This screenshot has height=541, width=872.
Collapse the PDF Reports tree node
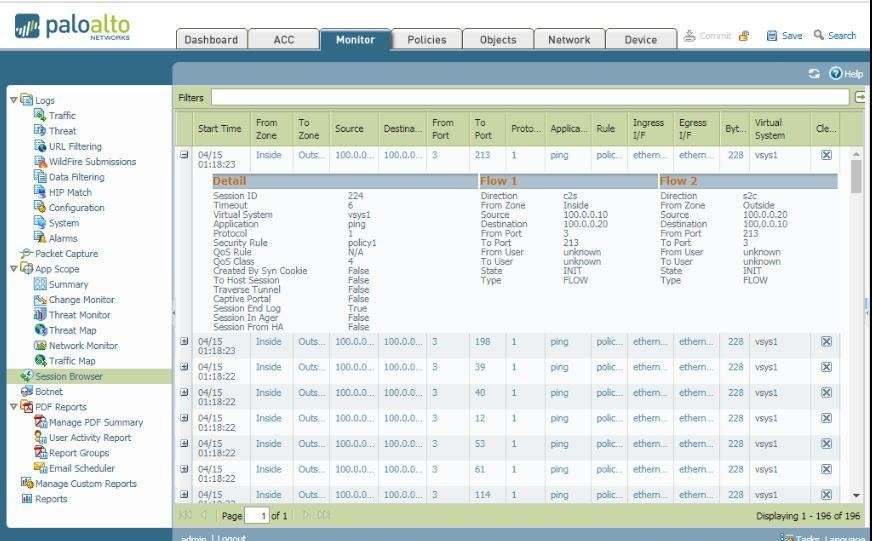tap(13, 407)
